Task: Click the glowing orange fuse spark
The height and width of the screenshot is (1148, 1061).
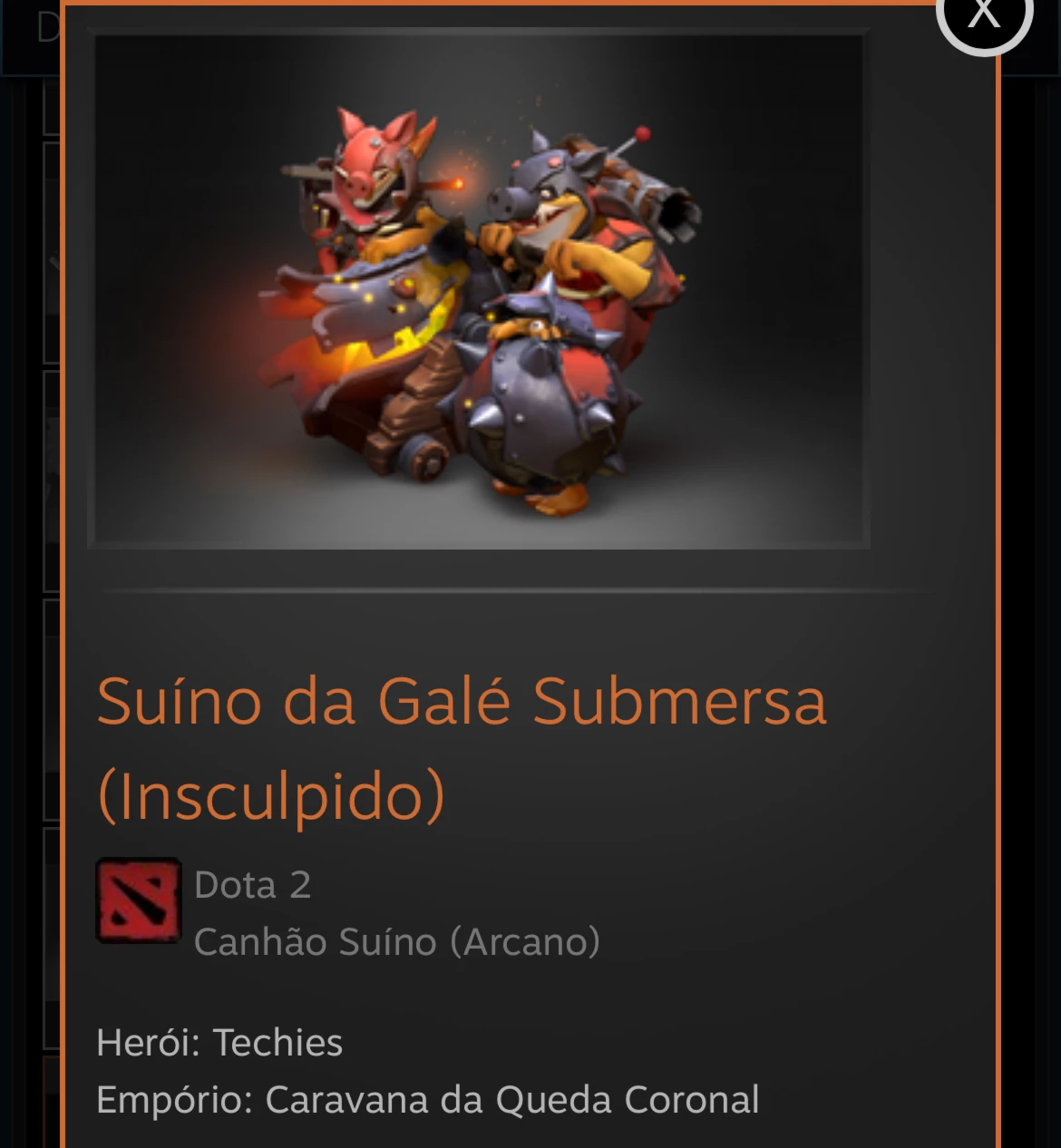Action: pos(456,184)
